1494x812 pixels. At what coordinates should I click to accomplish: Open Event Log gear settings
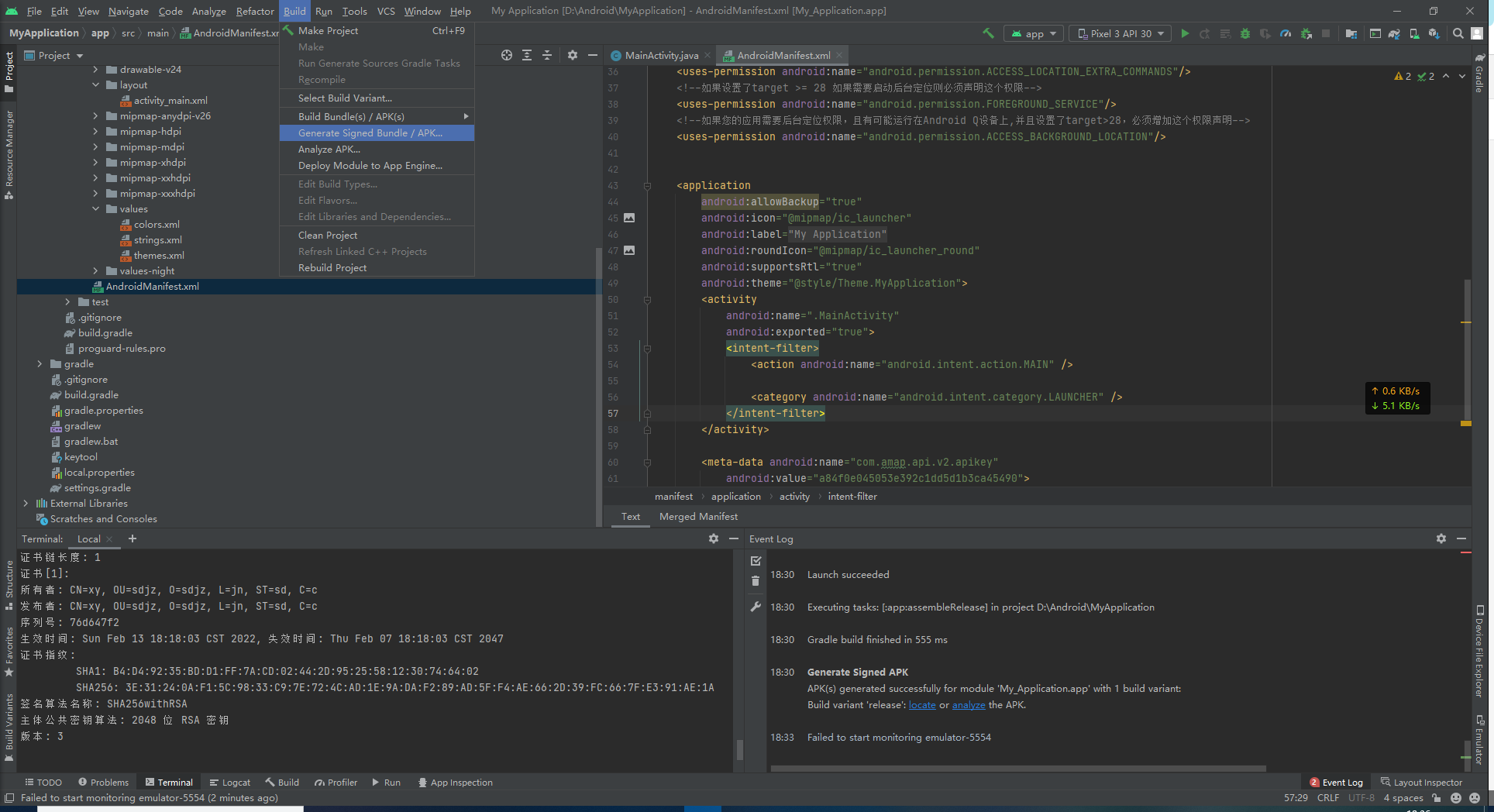click(x=1441, y=538)
